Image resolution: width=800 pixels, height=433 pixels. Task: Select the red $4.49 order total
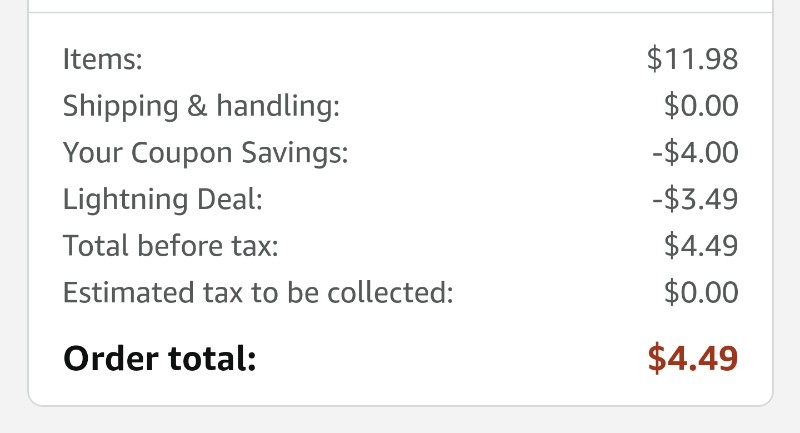(693, 358)
